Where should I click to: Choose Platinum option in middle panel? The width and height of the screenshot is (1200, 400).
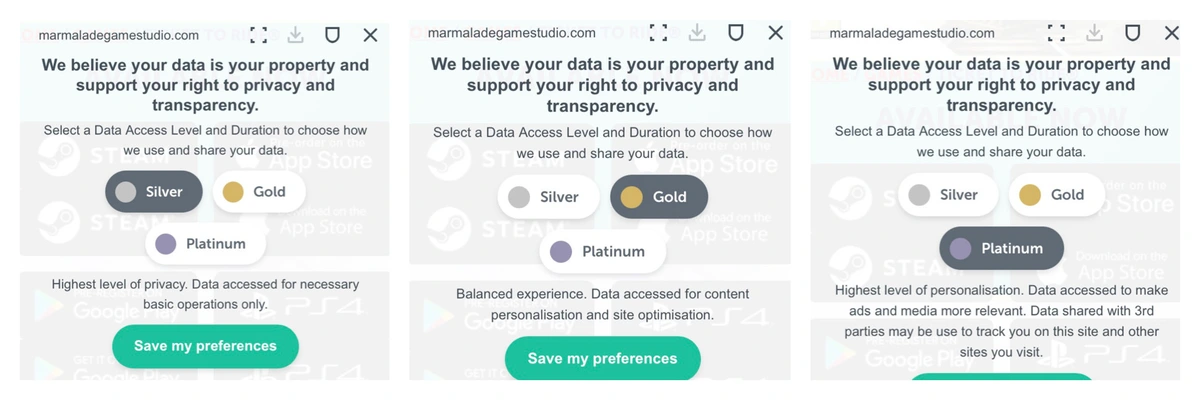click(602, 251)
